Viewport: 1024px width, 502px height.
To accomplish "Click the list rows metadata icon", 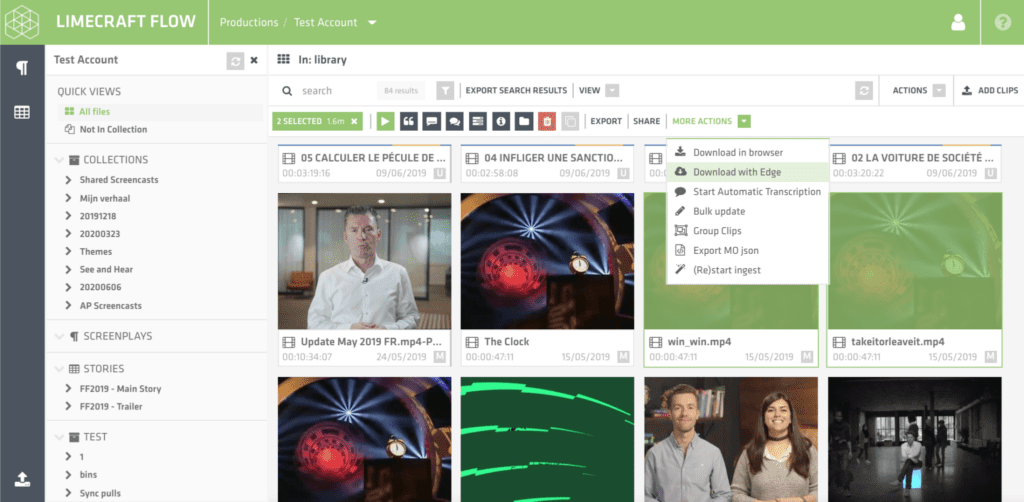I will point(478,121).
